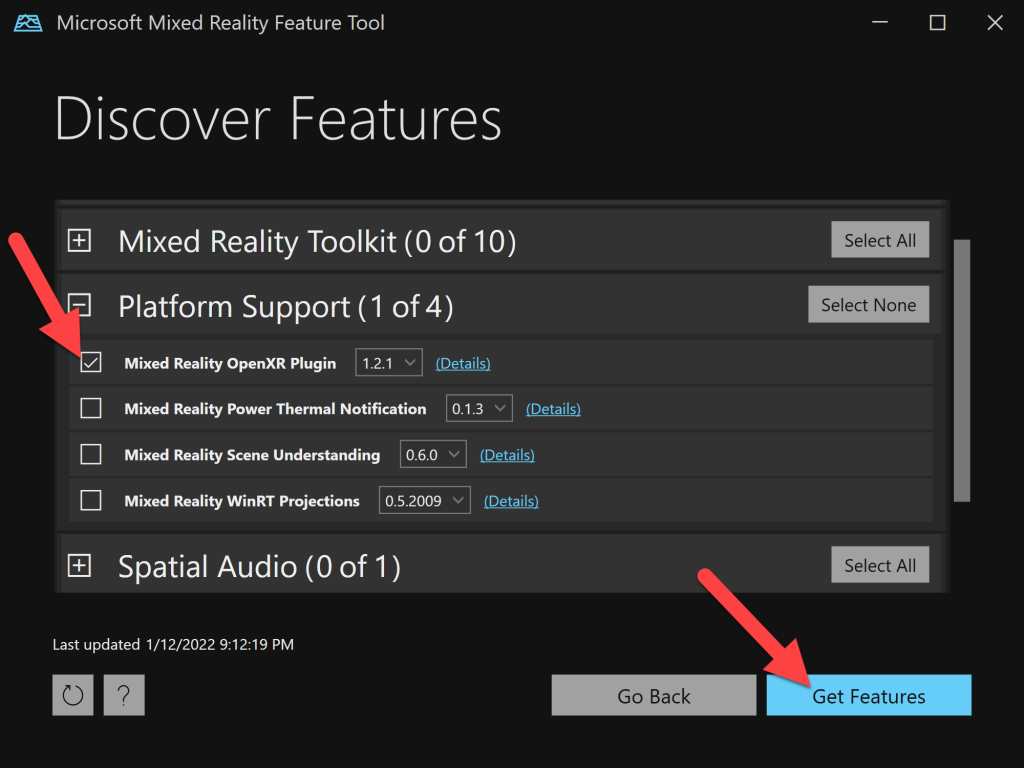Open help with the question mark button
The width and height of the screenshot is (1024, 768).
pos(123,695)
